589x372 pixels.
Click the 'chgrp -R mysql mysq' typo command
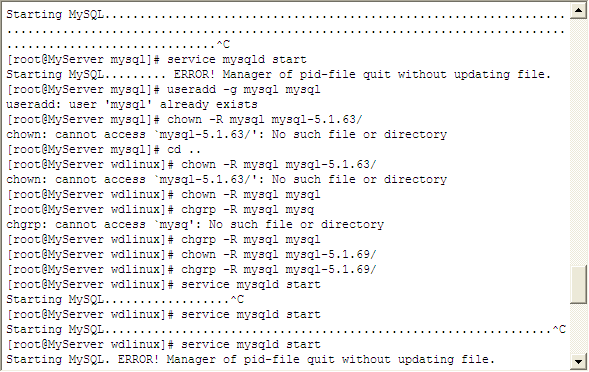point(247,210)
